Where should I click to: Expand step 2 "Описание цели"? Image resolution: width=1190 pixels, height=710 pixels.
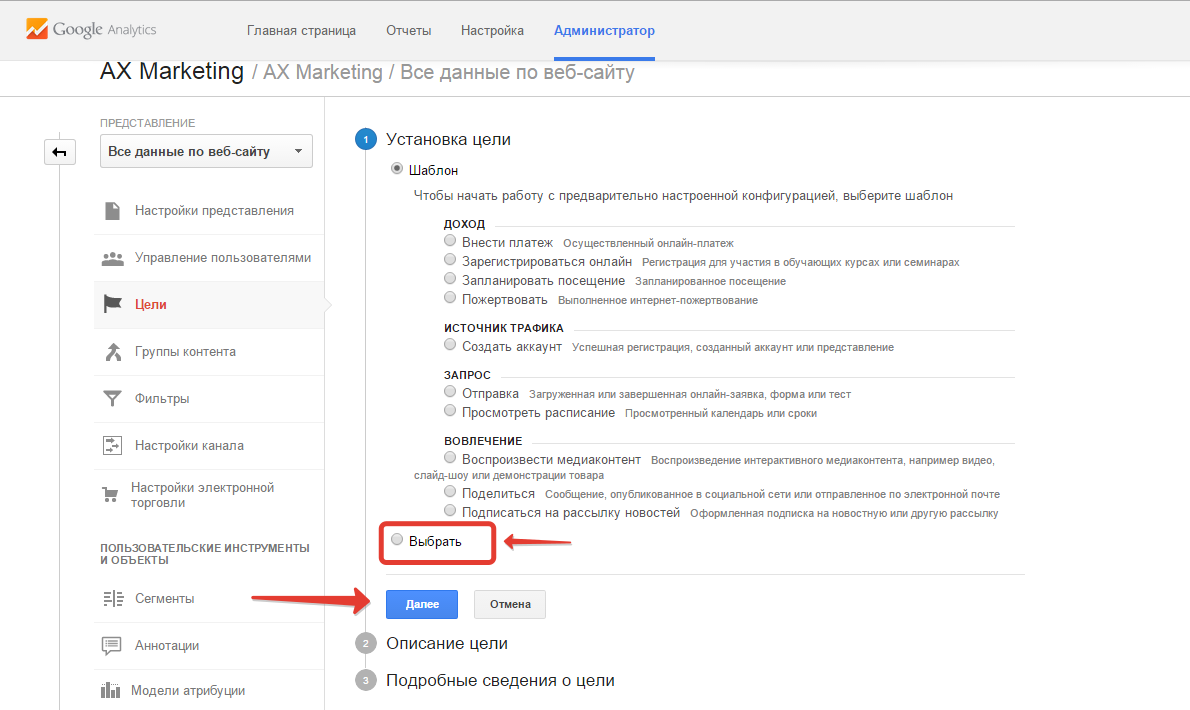click(x=447, y=643)
